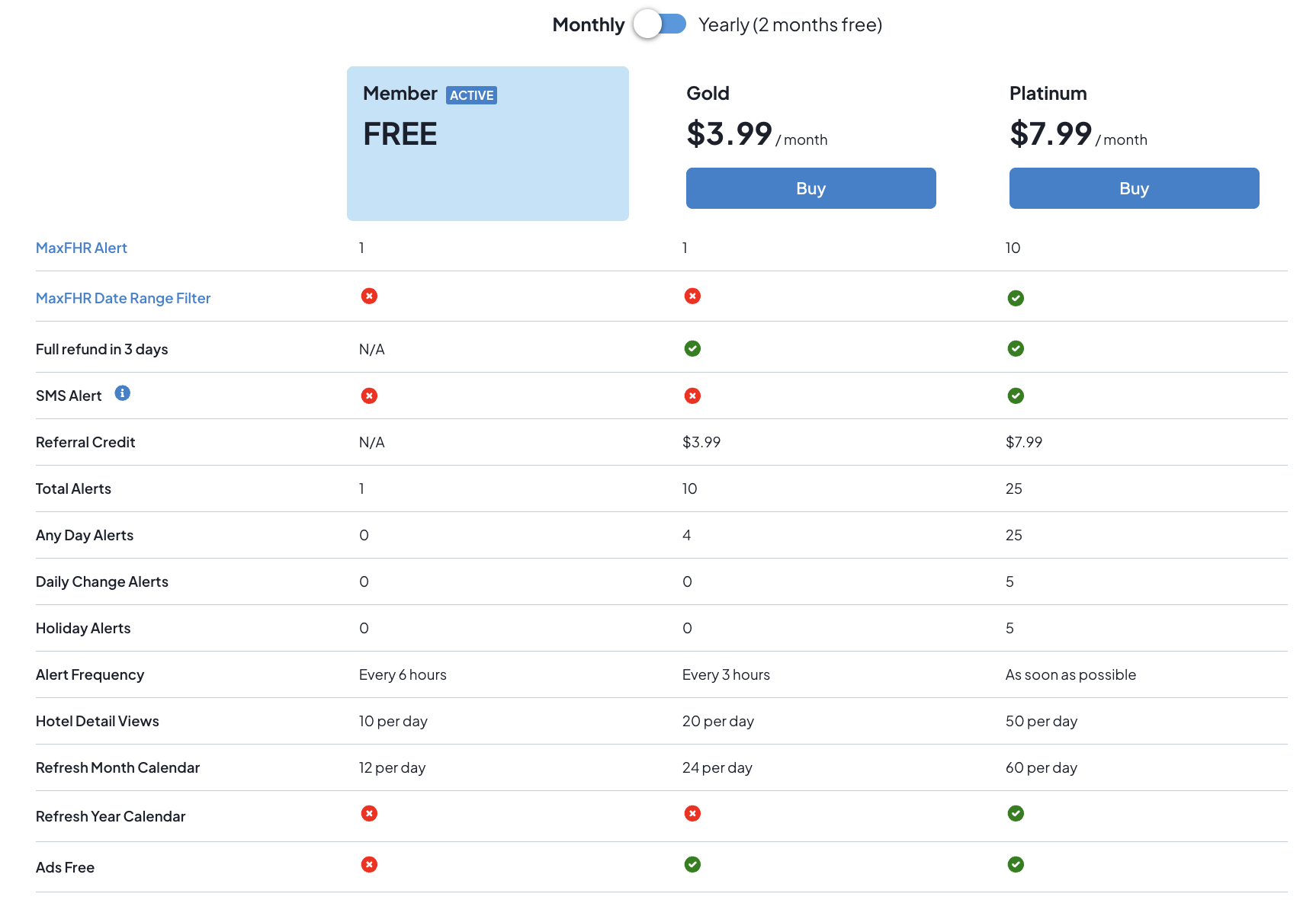Click the 60 per day cell
1316x900 pixels.
pyautogui.click(x=1042, y=767)
